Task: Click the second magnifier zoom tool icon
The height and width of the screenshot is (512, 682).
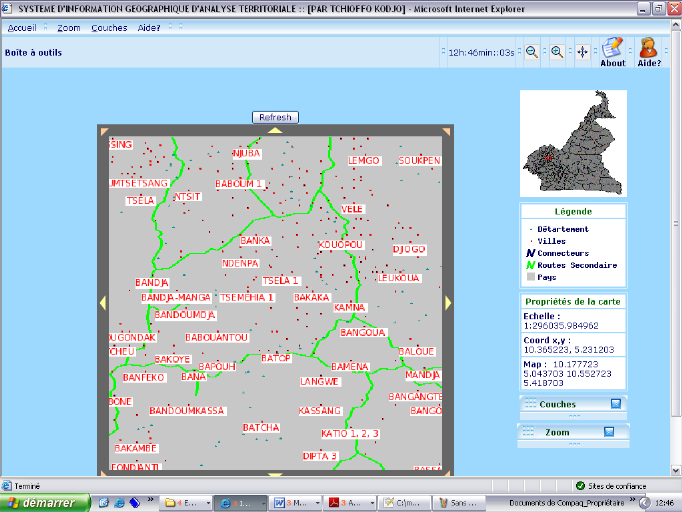Action: point(557,51)
